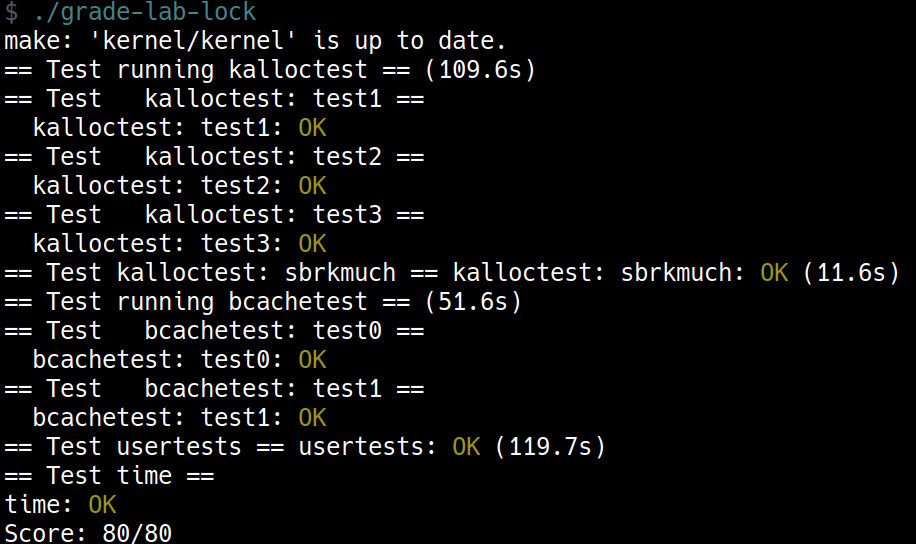This screenshot has width=916, height=544.
Task: Click the '== Test time ==' header line
Action: point(109,476)
